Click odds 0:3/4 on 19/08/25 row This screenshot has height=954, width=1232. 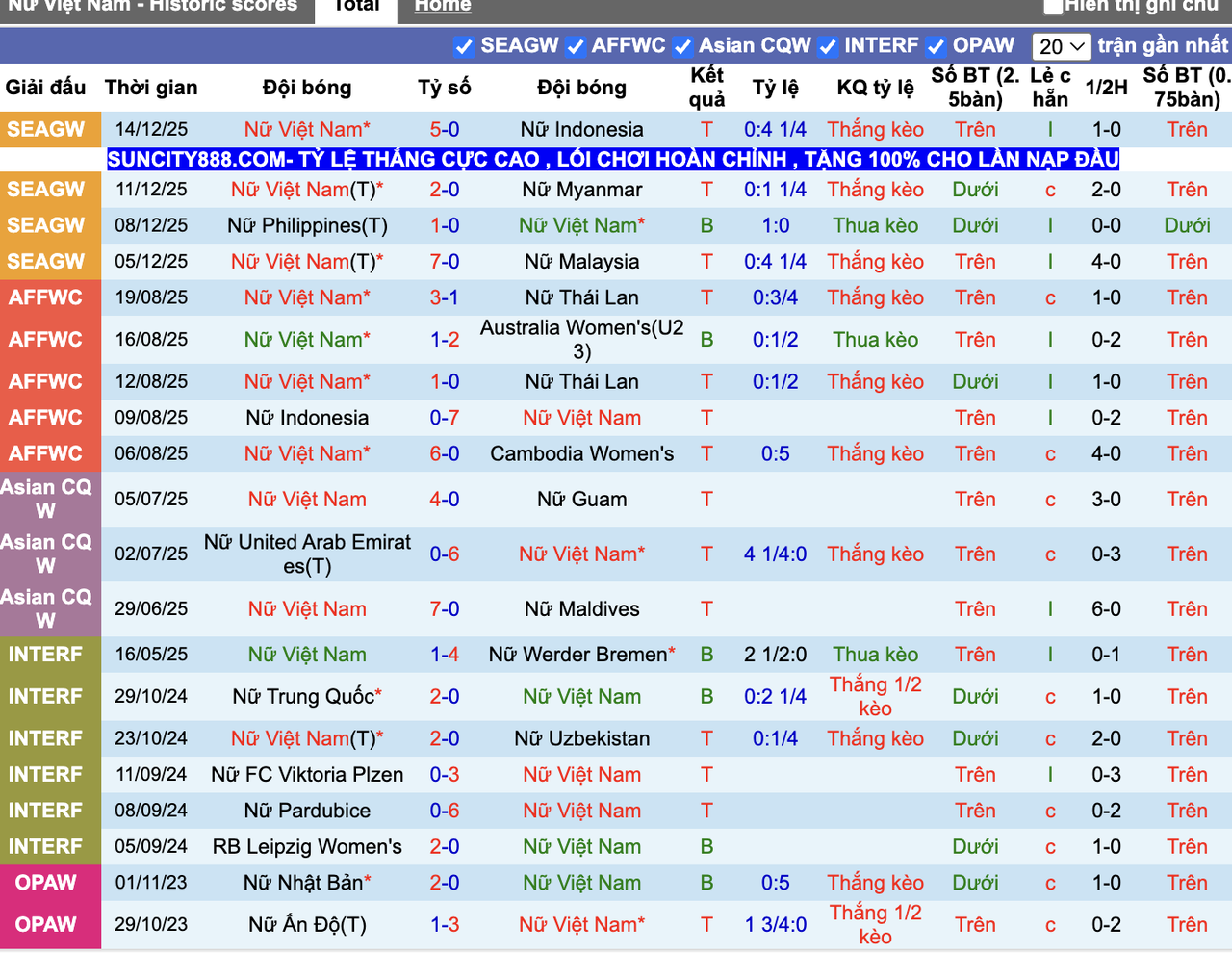[x=775, y=298]
